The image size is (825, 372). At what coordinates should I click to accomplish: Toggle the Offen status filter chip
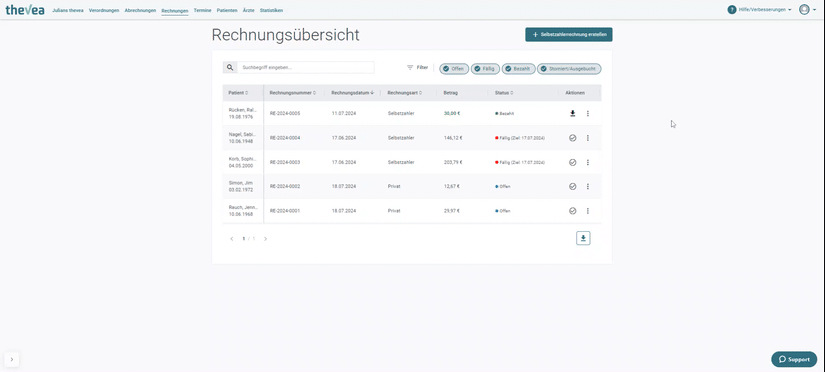(x=454, y=69)
